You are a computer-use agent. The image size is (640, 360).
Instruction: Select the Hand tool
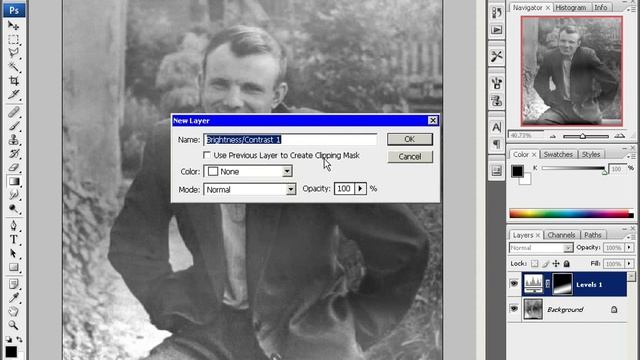(13, 312)
